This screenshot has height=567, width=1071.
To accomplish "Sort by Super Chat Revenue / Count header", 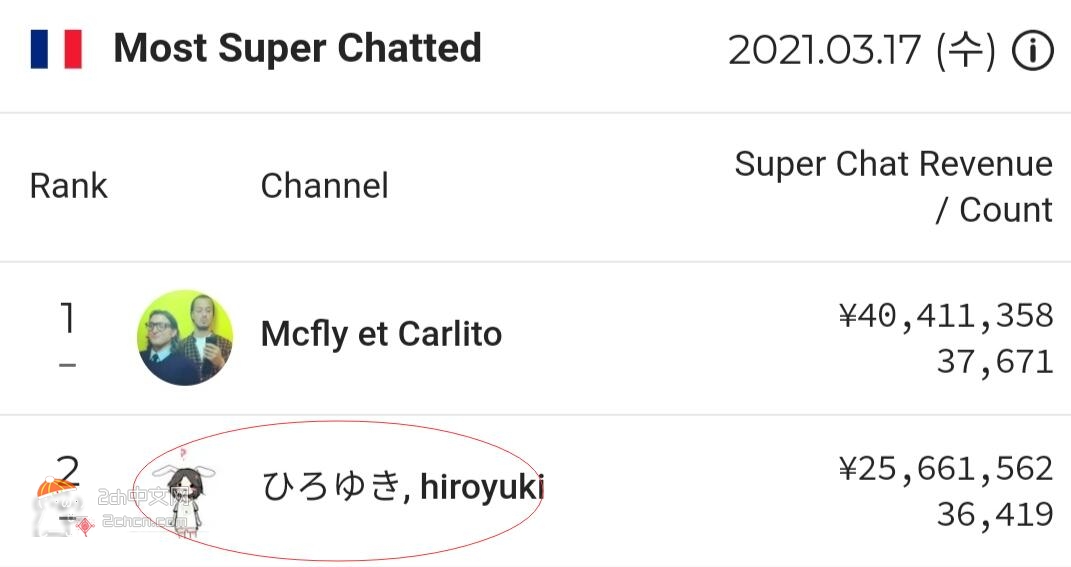I will (893, 186).
